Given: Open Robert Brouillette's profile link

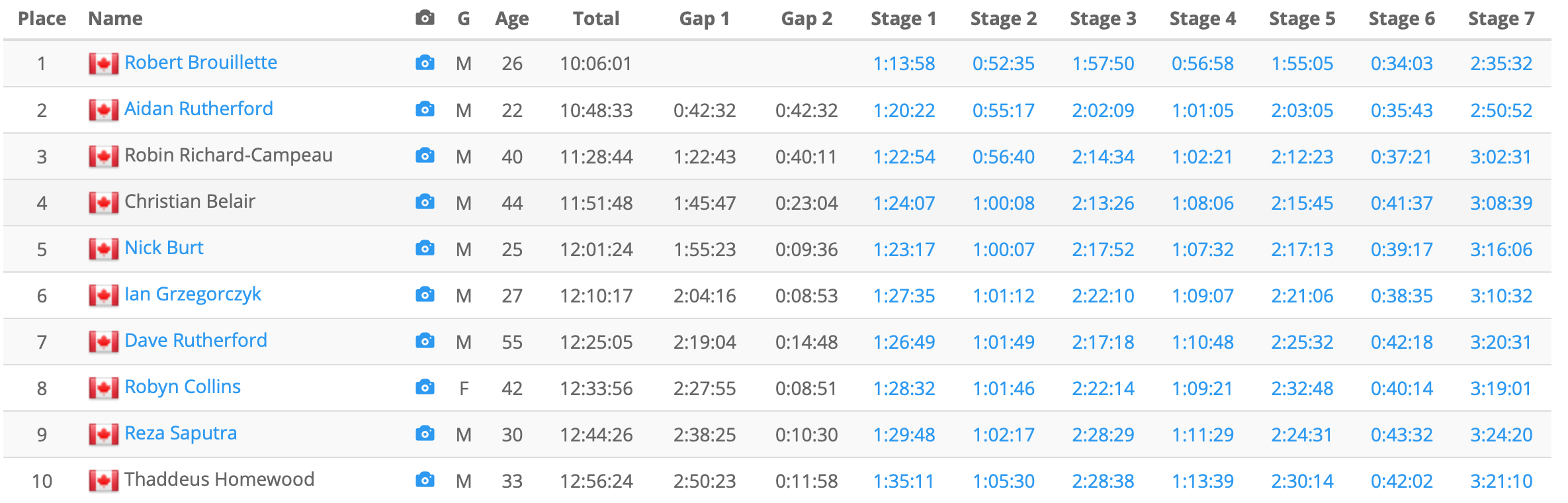Looking at the screenshot, I should point(200,63).
